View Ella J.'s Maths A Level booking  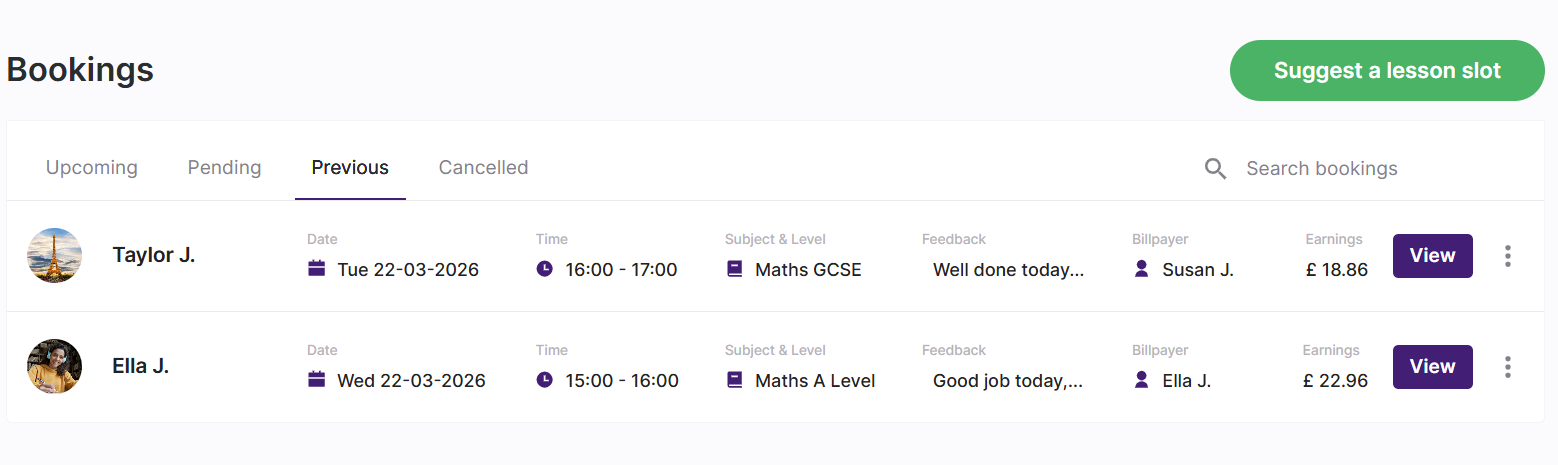click(1432, 367)
